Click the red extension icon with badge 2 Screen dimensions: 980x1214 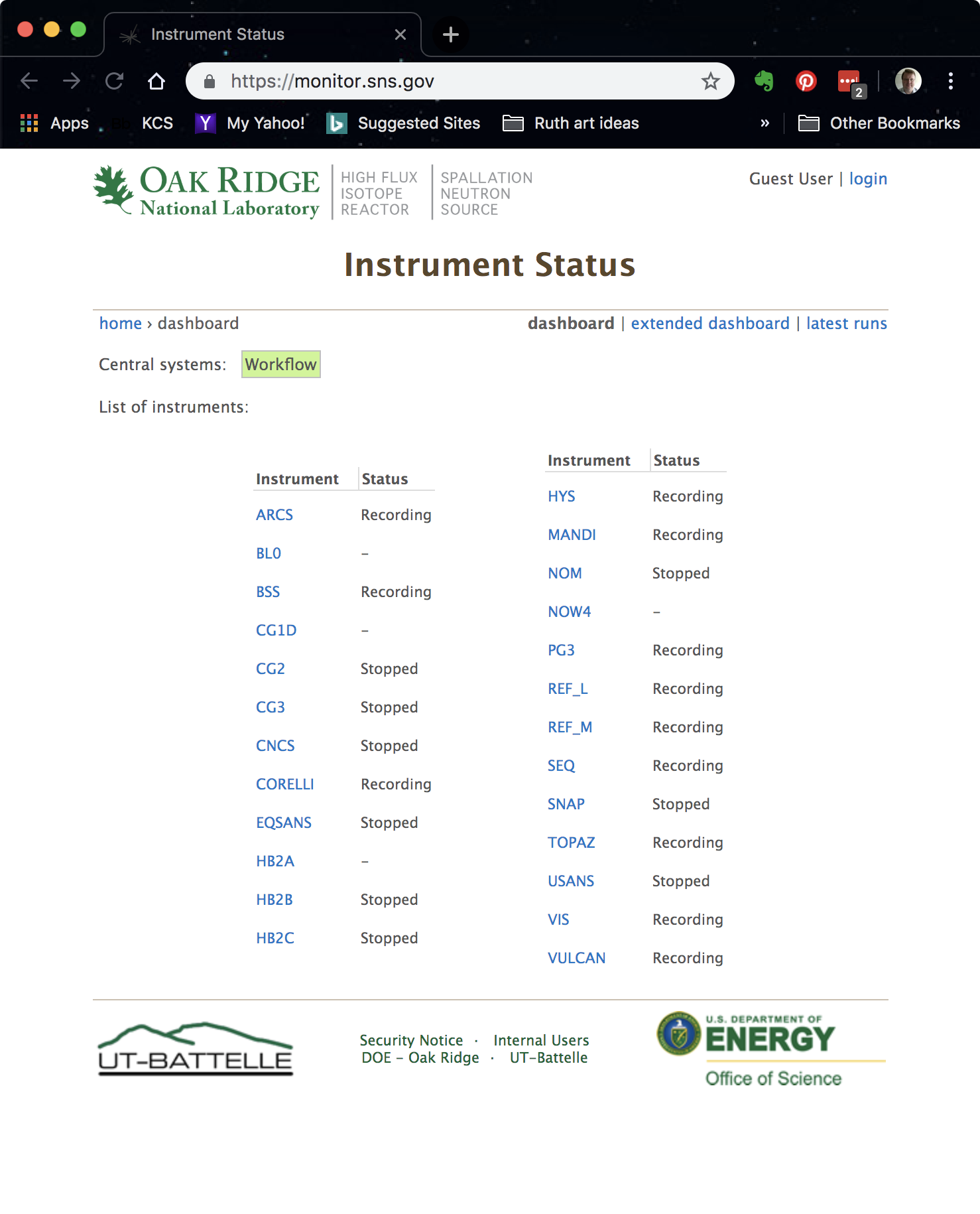(x=849, y=82)
